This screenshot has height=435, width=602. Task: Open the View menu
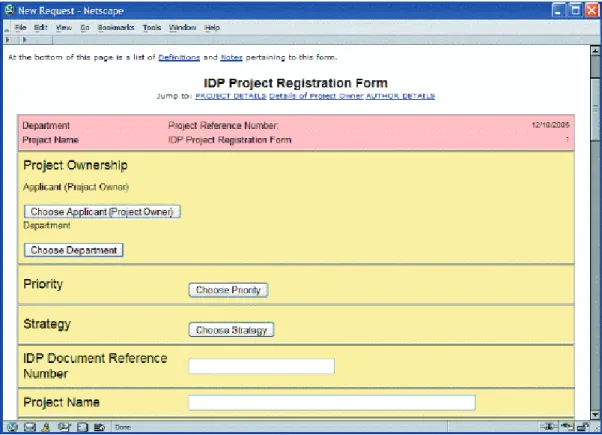point(64,27)
